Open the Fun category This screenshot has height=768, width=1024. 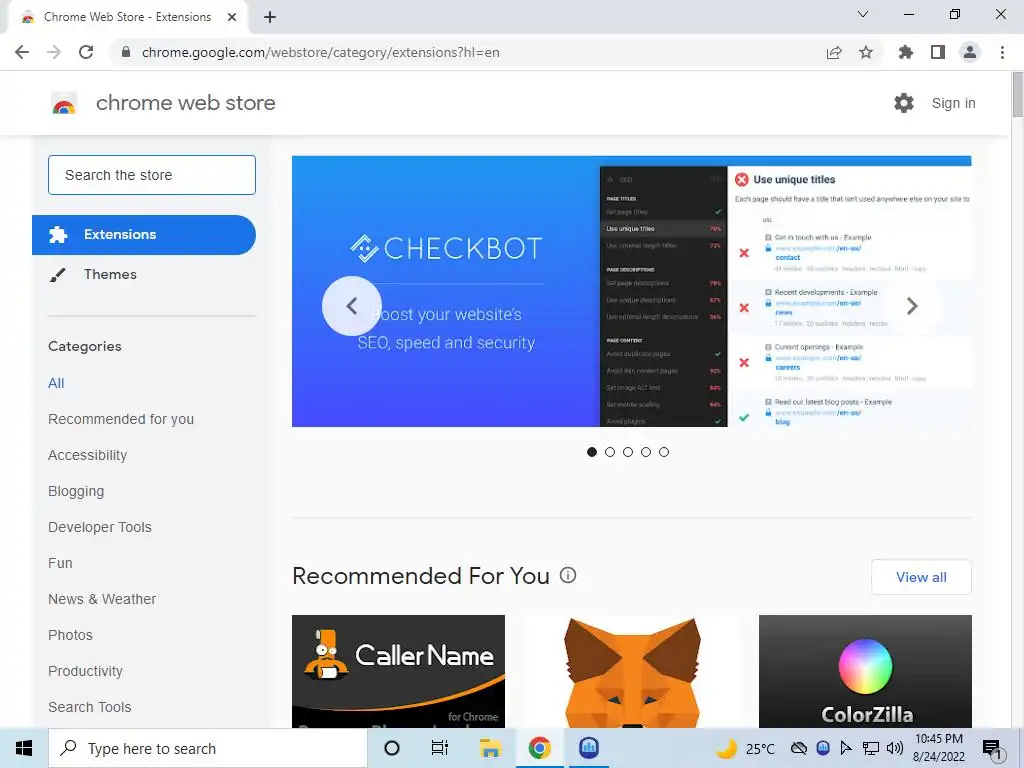60,563
